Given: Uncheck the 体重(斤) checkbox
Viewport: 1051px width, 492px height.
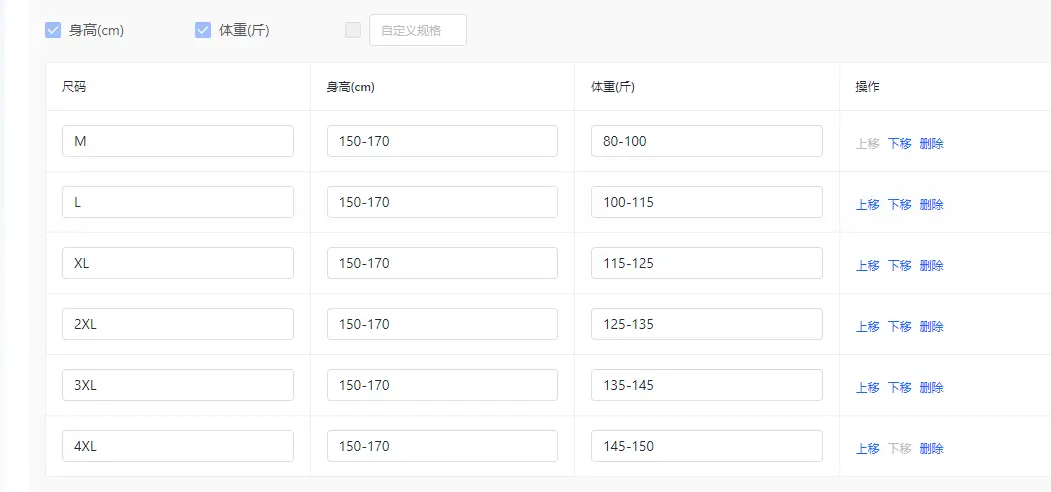Looking at the screenshot, I should [x=203, y=30].
